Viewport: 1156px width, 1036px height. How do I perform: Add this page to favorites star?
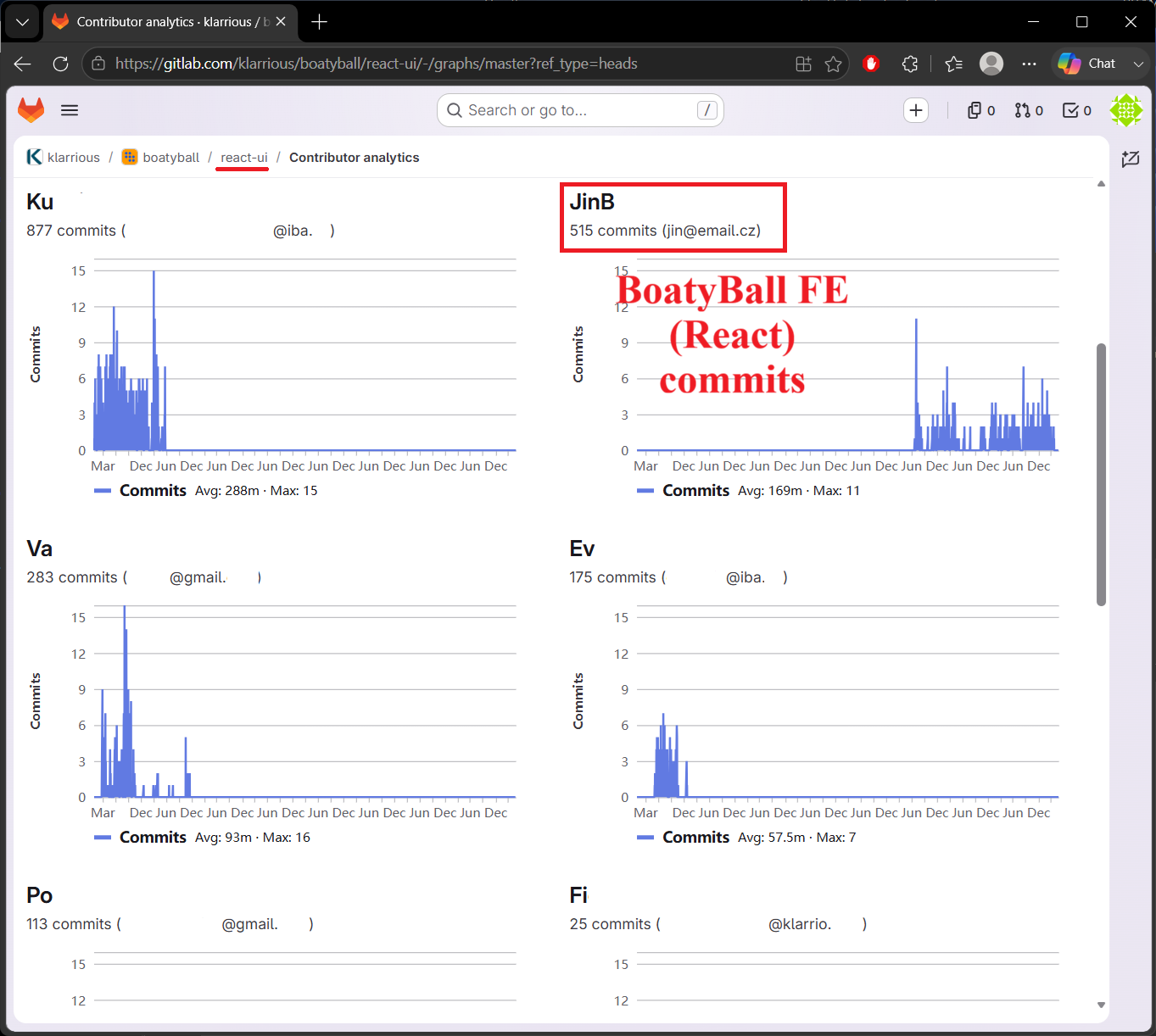point(834,64)
